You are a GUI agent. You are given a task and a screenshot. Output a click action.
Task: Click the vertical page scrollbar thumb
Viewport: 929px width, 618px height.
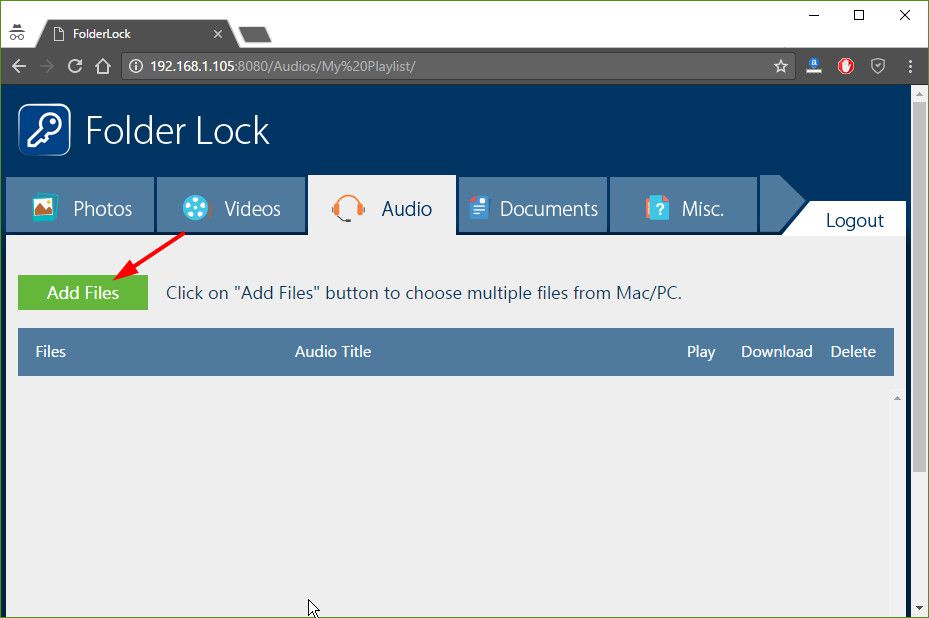919,287
